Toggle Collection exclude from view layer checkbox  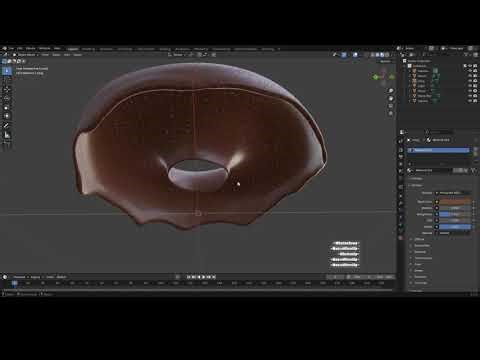465,66
